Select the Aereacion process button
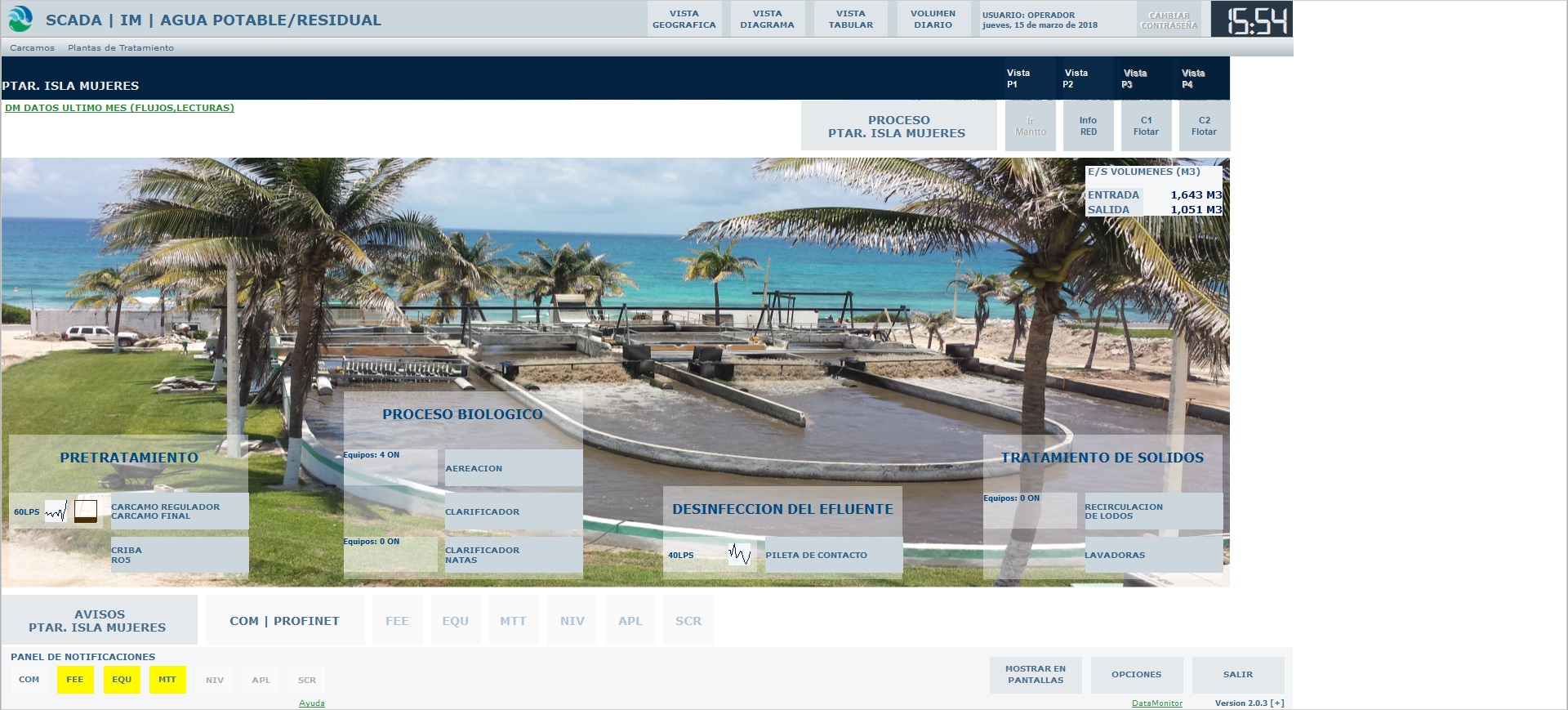Image resolution: width=1568 pixels, height=710 pixels. 513,468
